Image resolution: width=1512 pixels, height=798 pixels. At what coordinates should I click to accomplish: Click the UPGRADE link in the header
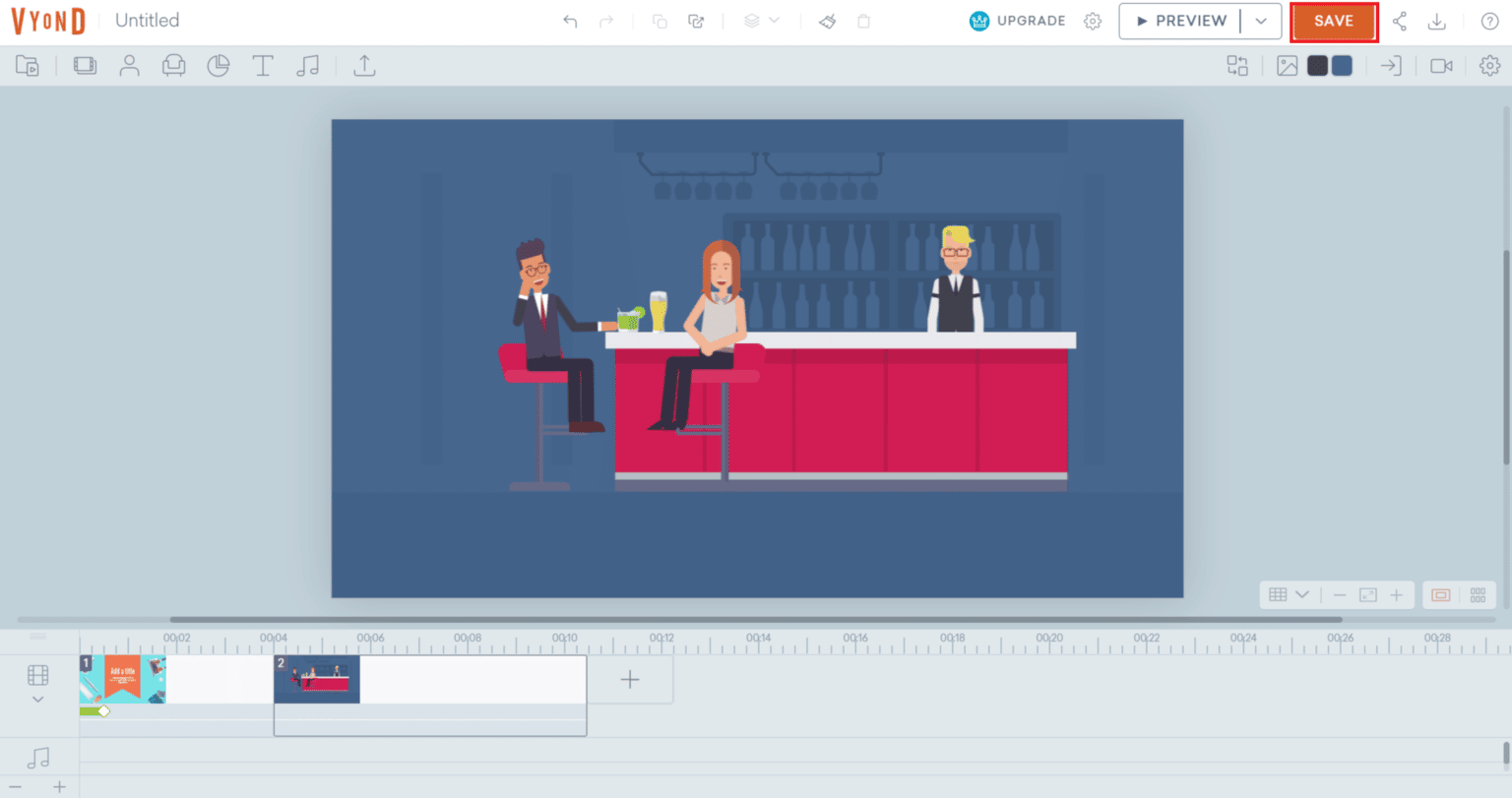pyautogui.click(x=1030, y=21)
